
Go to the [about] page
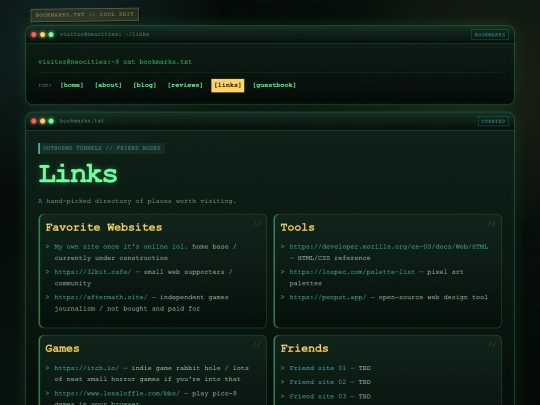pos(108,85)
